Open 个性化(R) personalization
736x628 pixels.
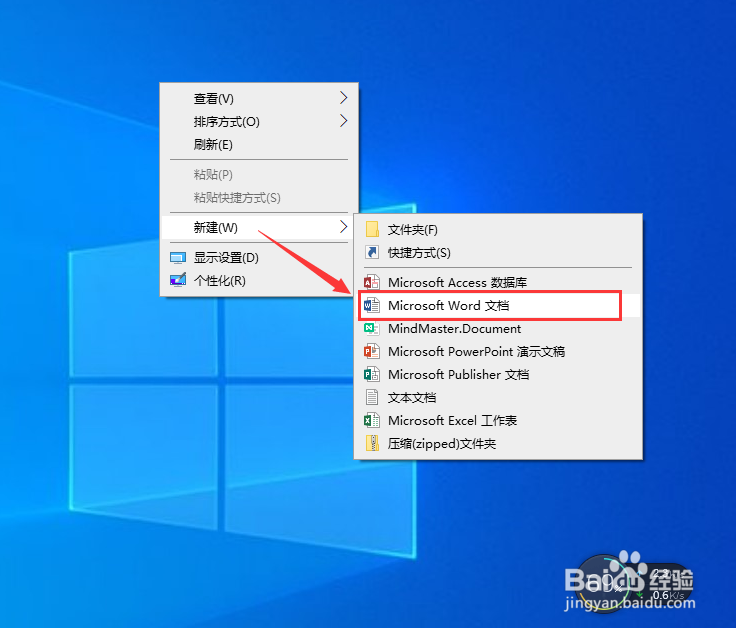tap(259, 281)
